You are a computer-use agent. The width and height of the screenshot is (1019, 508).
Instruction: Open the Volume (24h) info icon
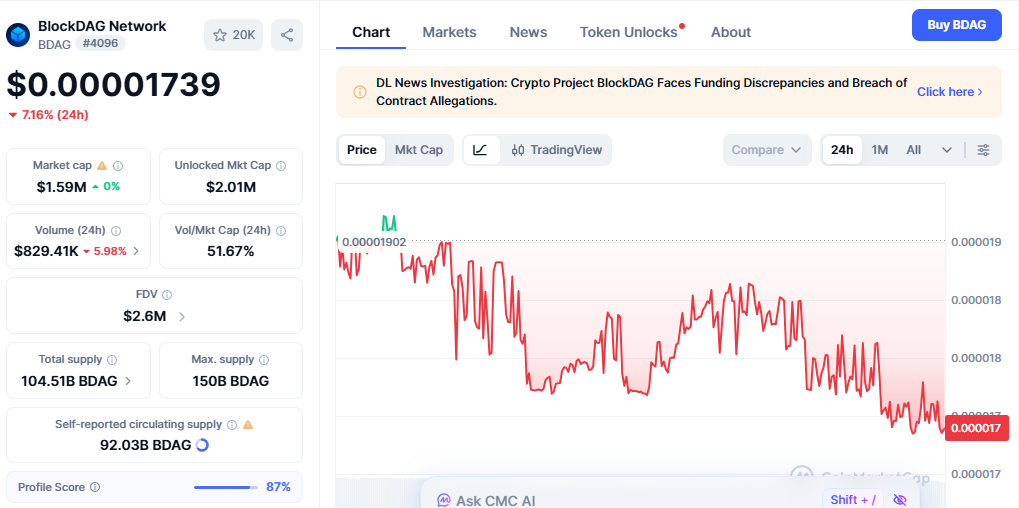click(x=116, y=231)
